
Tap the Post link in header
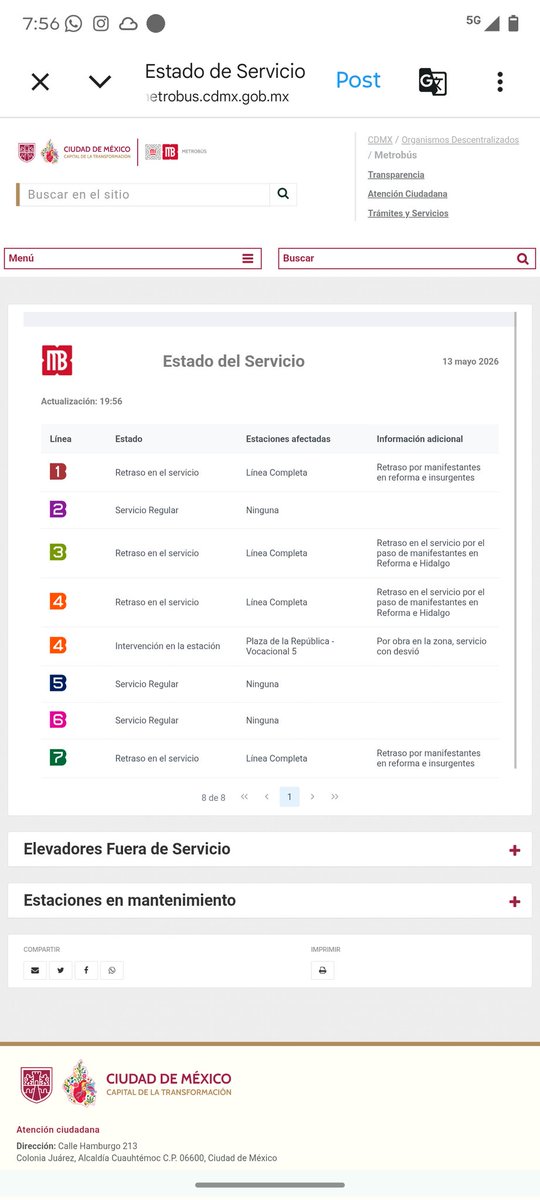click(x=358, y=80)
